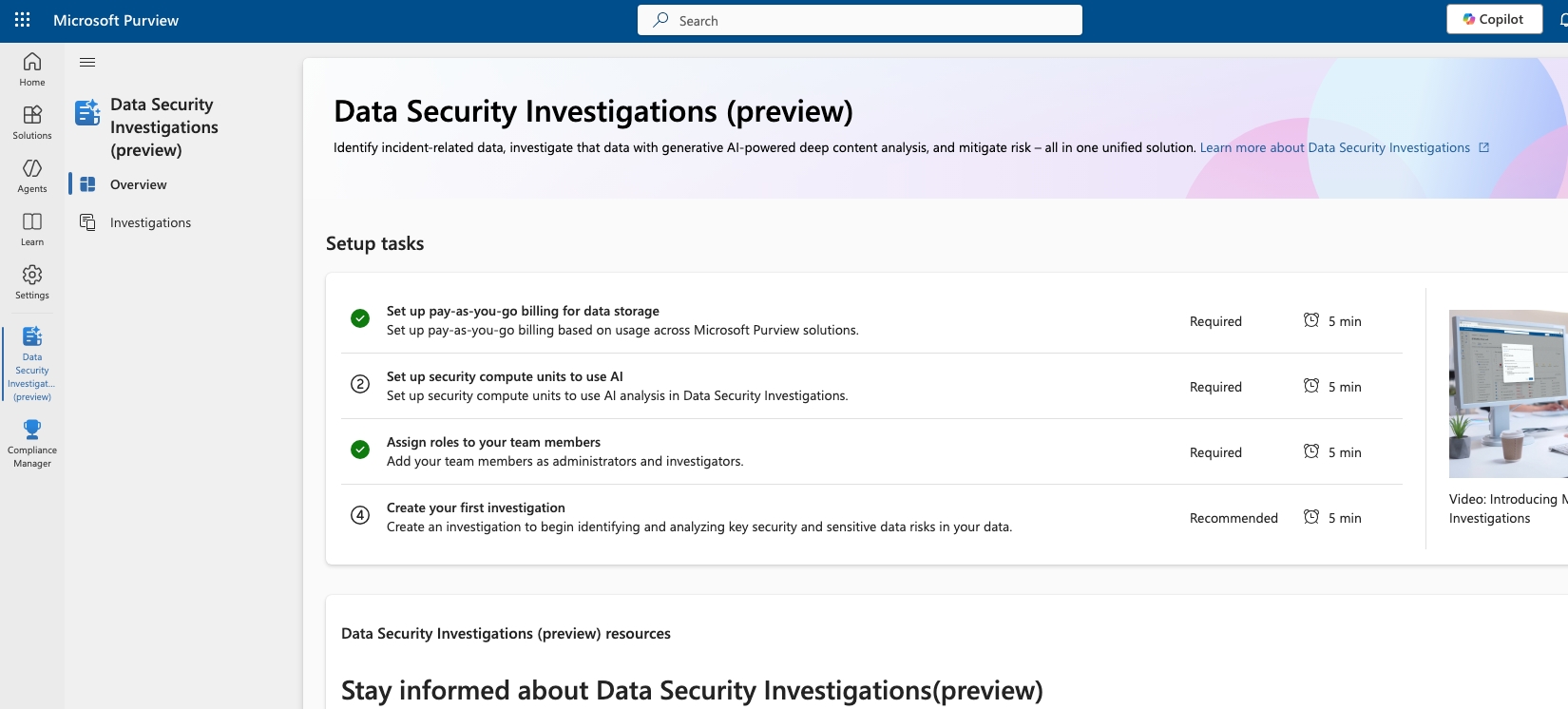1568x709 pixels.
Task: Open Solutions in left rail
Action: pos(32,123)
